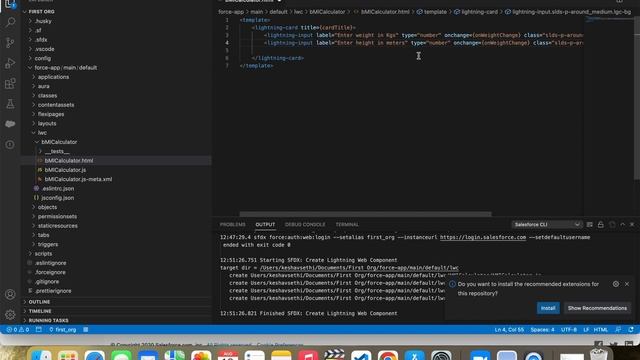Change indentation via Spaces: 4

542,329
